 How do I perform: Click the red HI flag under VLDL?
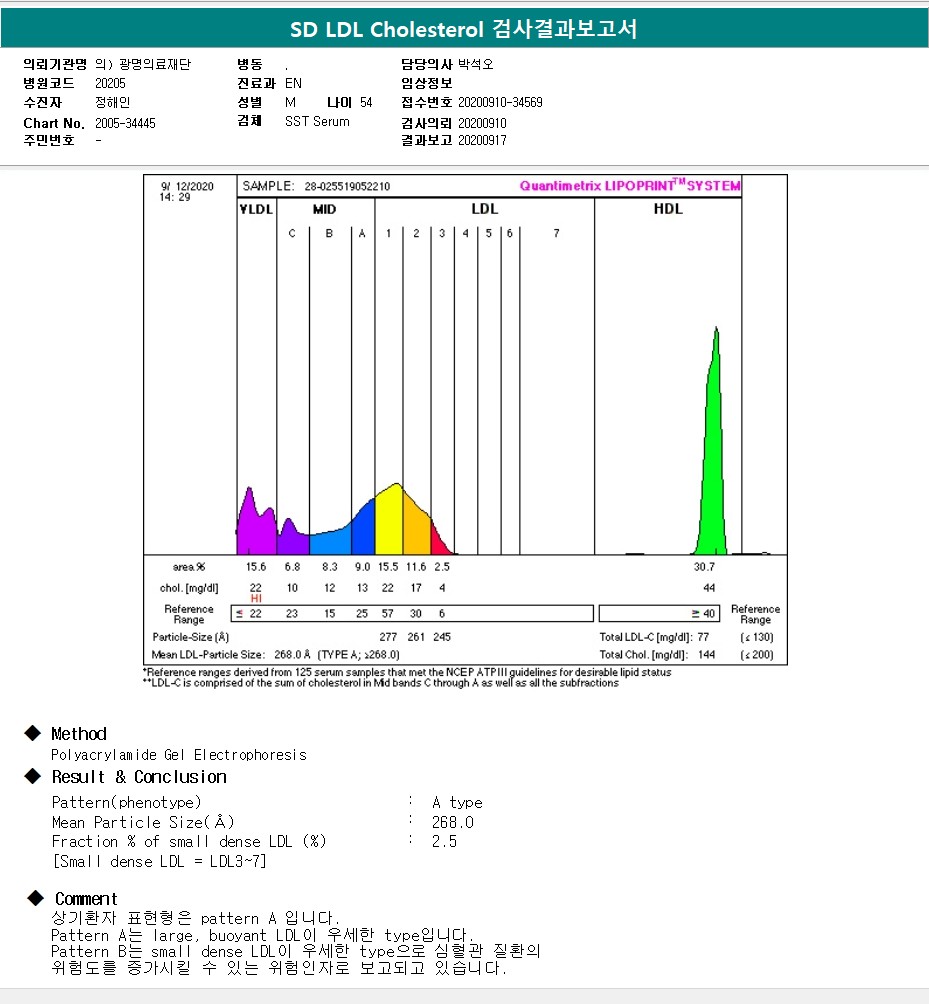pos(256,598)
